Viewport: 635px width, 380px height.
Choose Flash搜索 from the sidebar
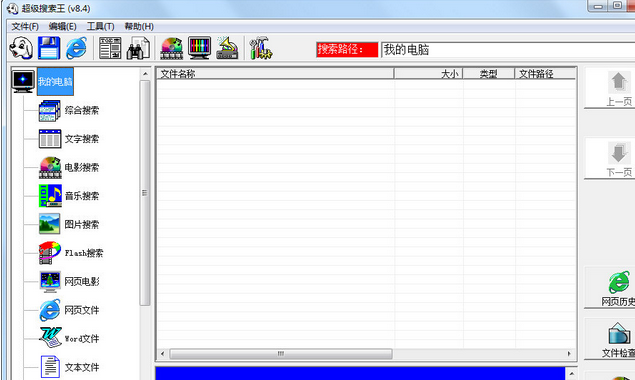[x=84, y=253]
